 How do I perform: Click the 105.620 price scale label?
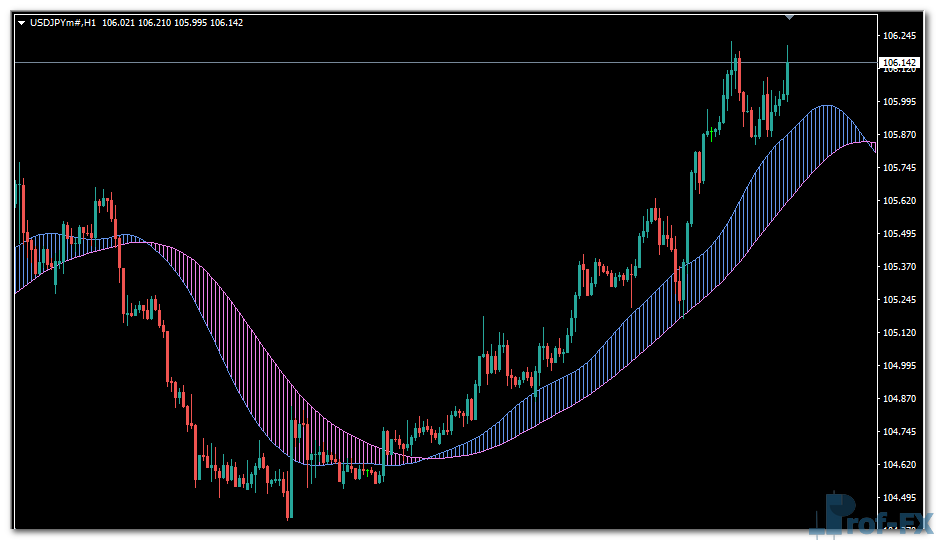click(x=900, y=201)
